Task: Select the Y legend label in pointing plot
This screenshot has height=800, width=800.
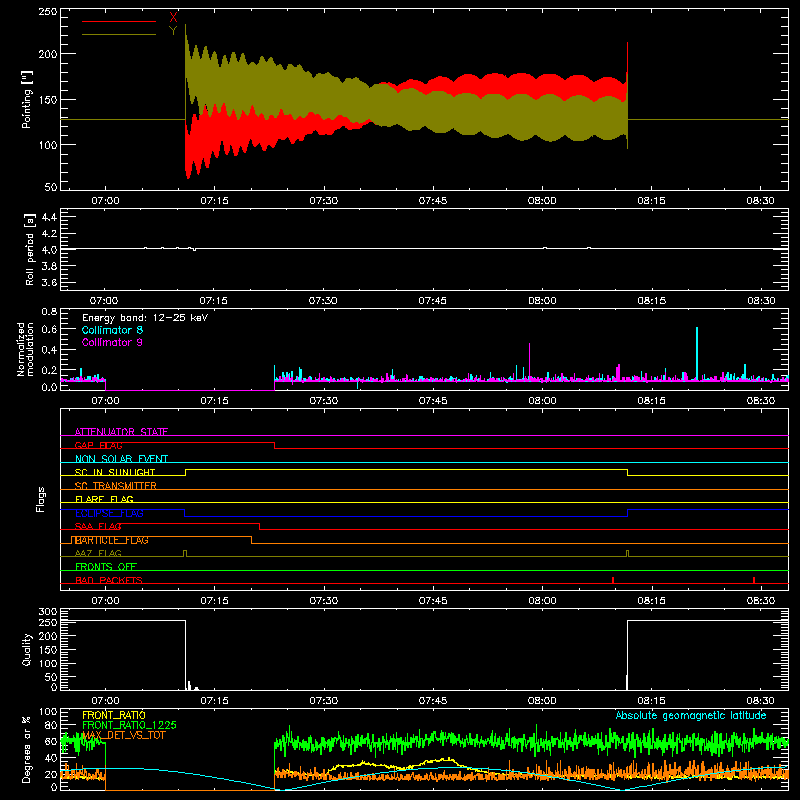Action: click(173, 31)
